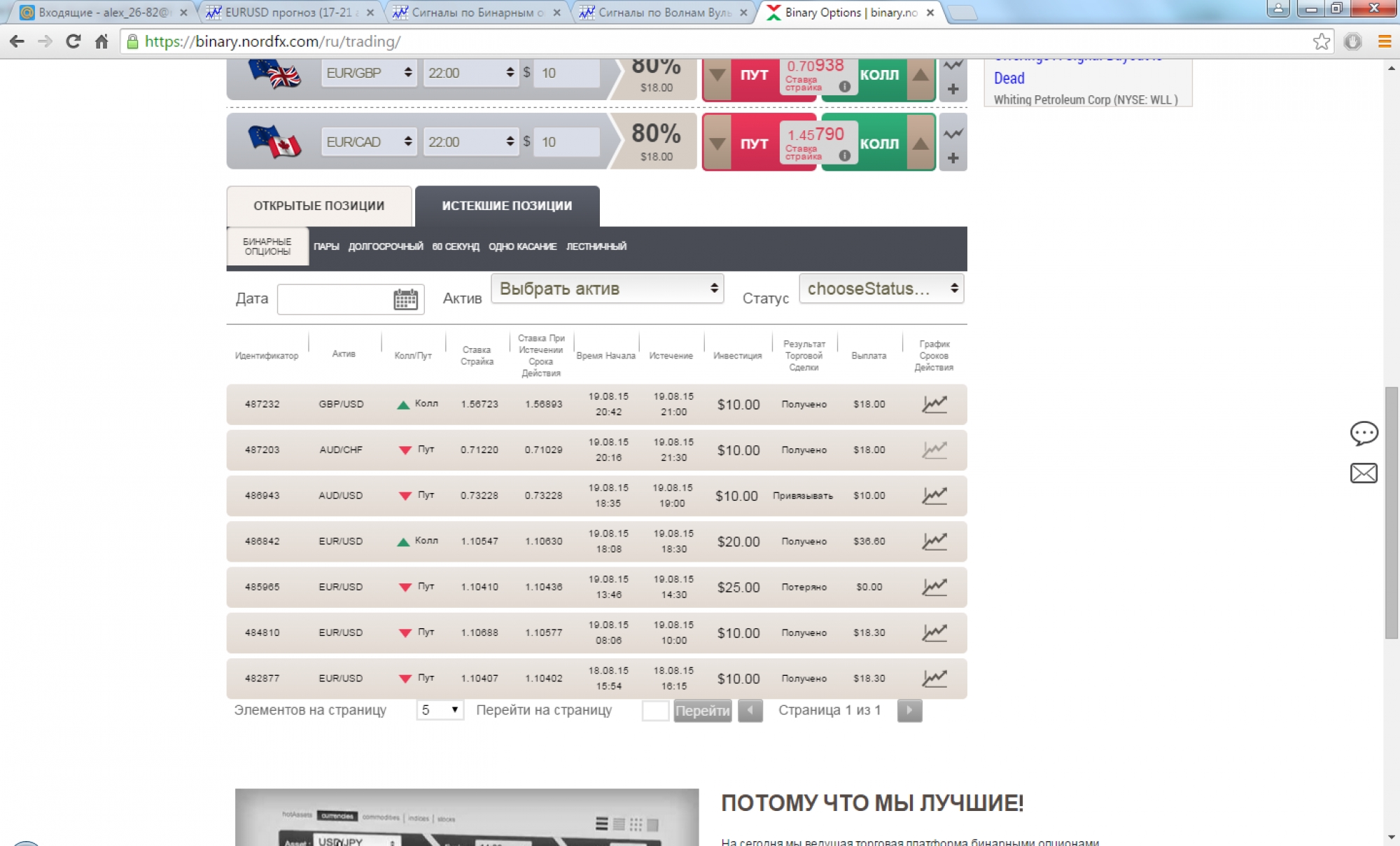Image resolution: width=1400 pixels, height=846 pixels.
Task: Click the next page arrow button
Action: (x=909, y=711)
